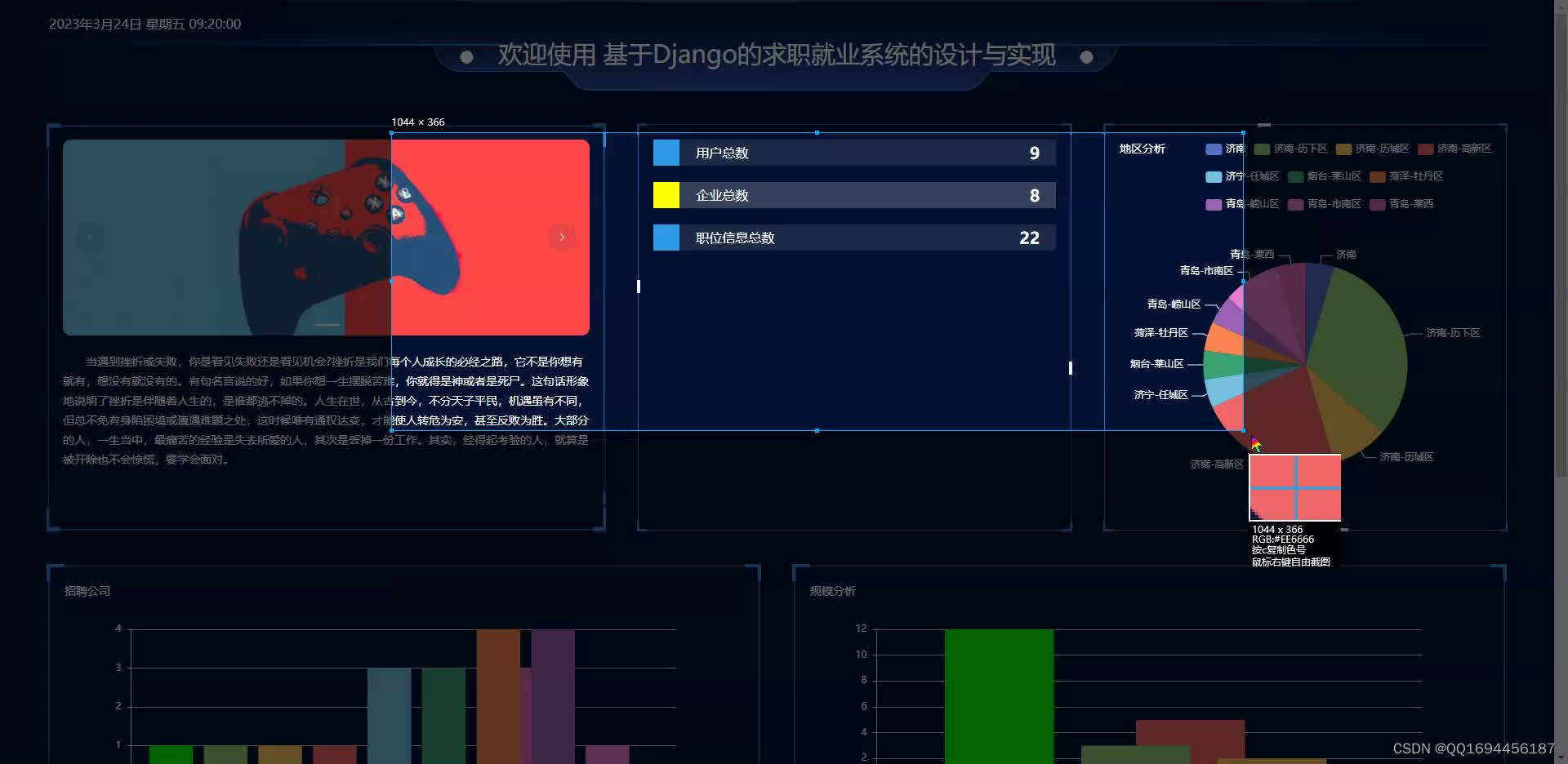The height and width of the screenshot is (764, 1568).
Task: Click the orange-brown bar in 招聘公司 chart
Action: pyautogui.click(x=498, y=696)
